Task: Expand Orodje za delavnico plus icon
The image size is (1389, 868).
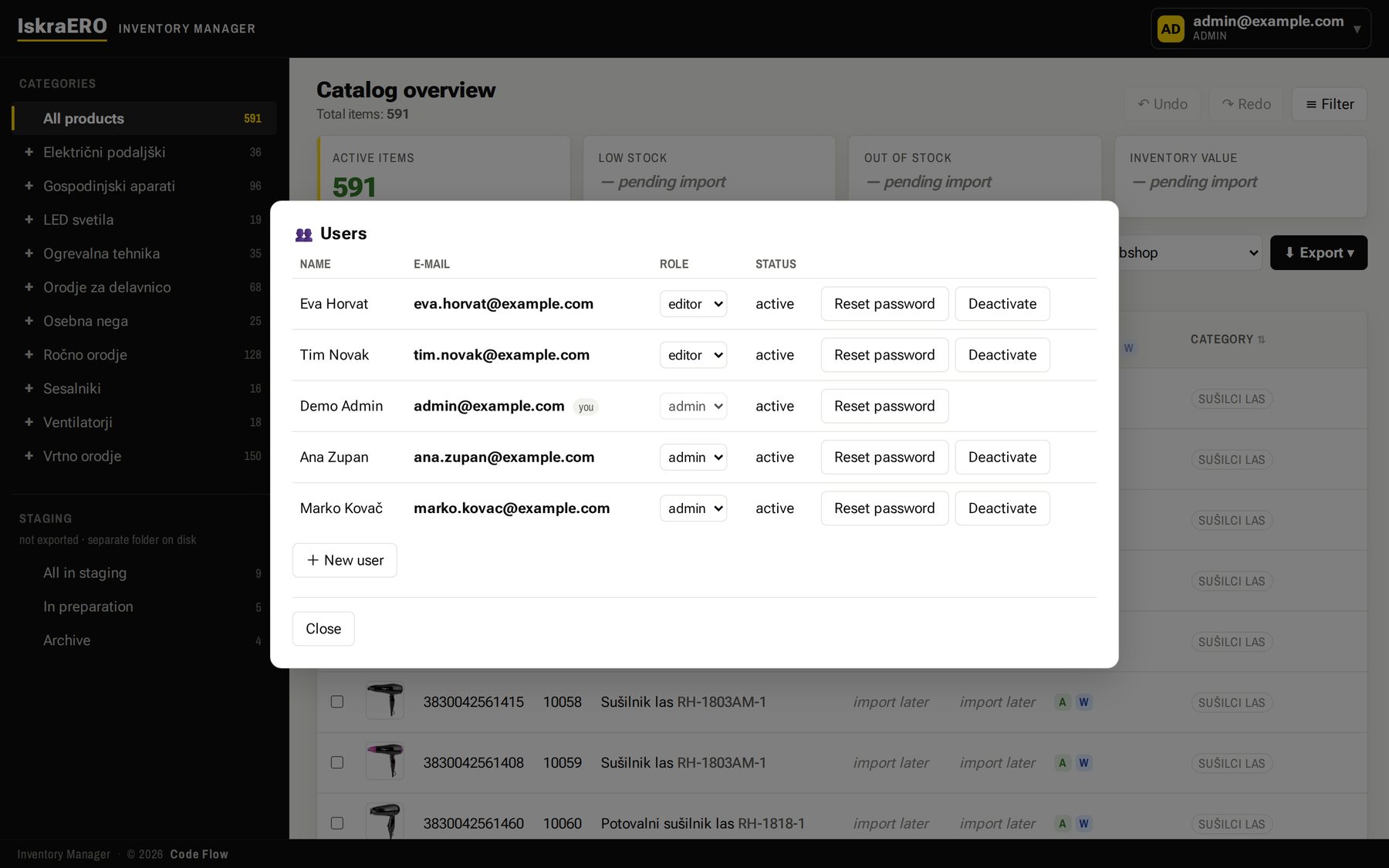Action: click(29, 287)
